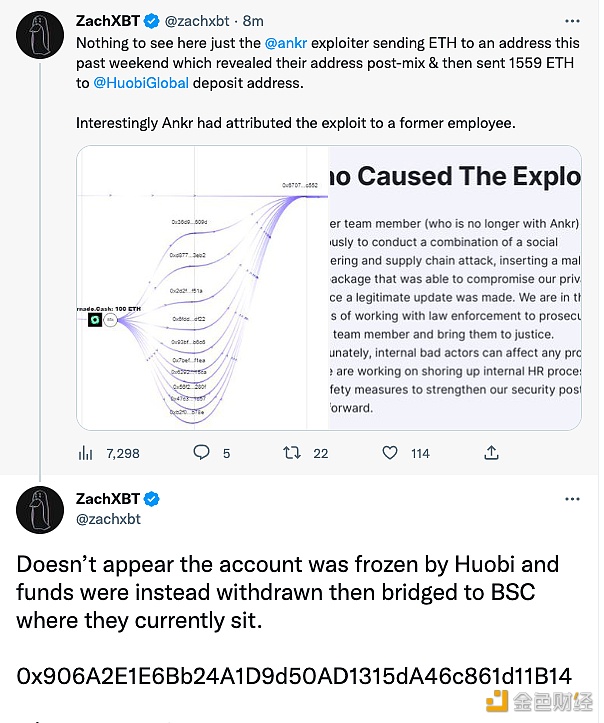Viewport: 604px width, 723px height.
Task: Click the Tornado Cash node icon in graph
Action: click(x=94, y=321)
